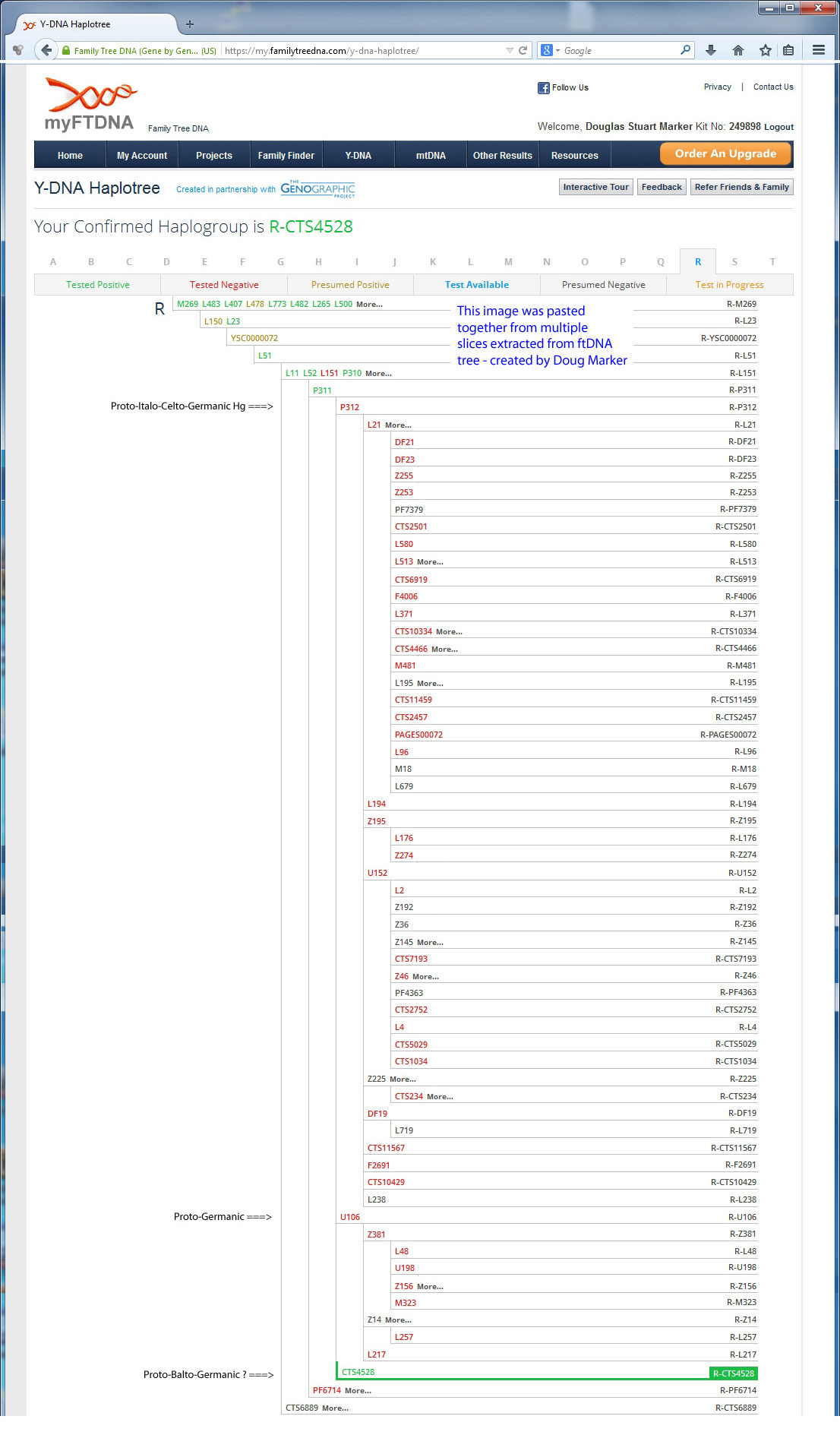This screenshot has width=840, height=1435.
Task: Expand More next to CTS10334
Action: [449, 632]
